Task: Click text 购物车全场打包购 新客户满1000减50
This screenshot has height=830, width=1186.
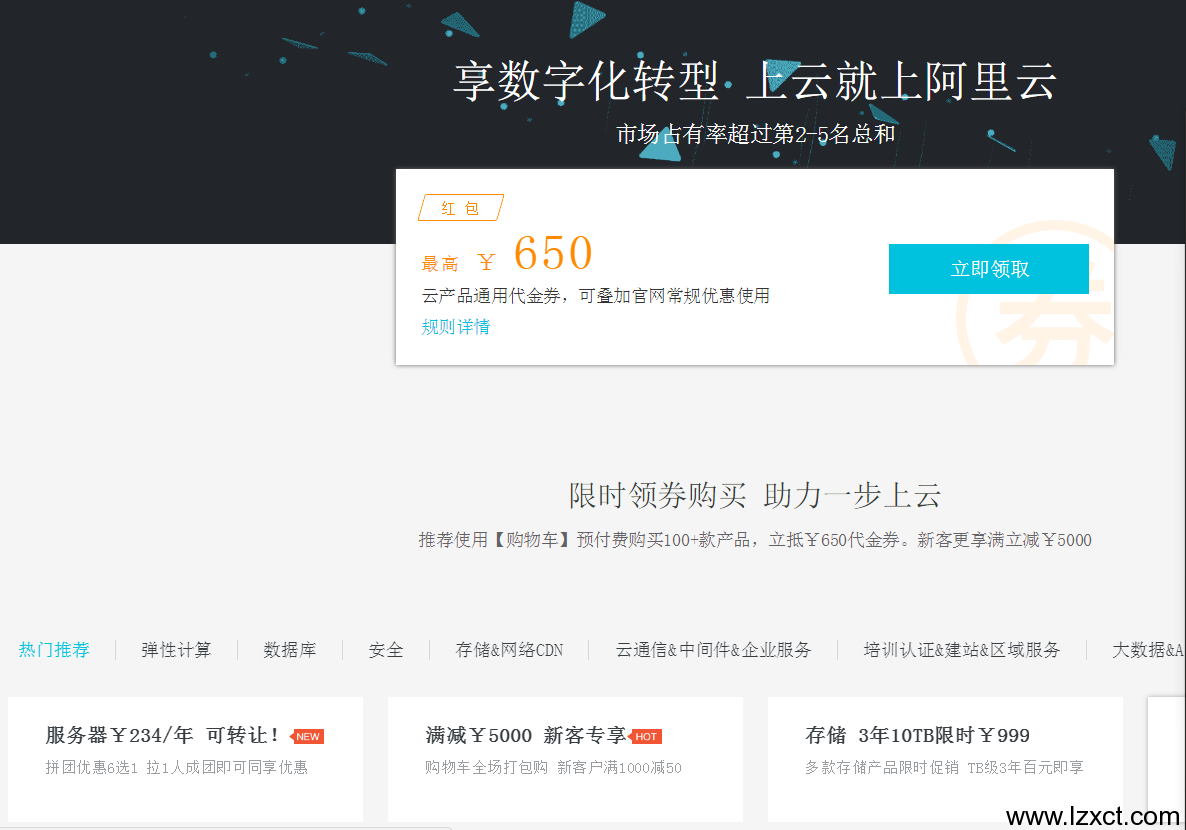Action: point(553,767)
